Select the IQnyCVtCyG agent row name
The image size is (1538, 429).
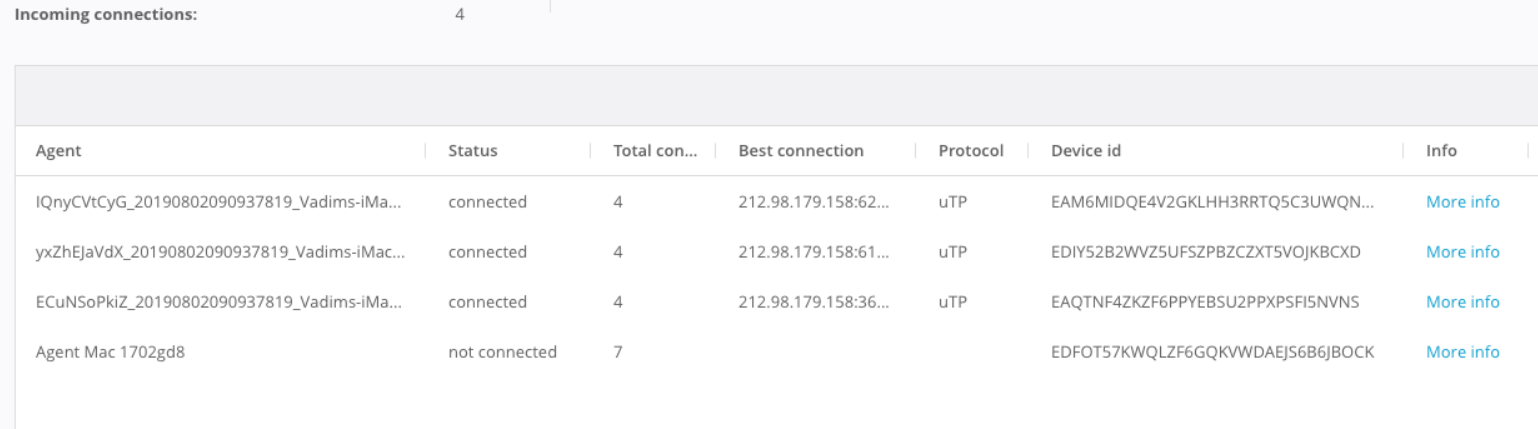point(218,202)
